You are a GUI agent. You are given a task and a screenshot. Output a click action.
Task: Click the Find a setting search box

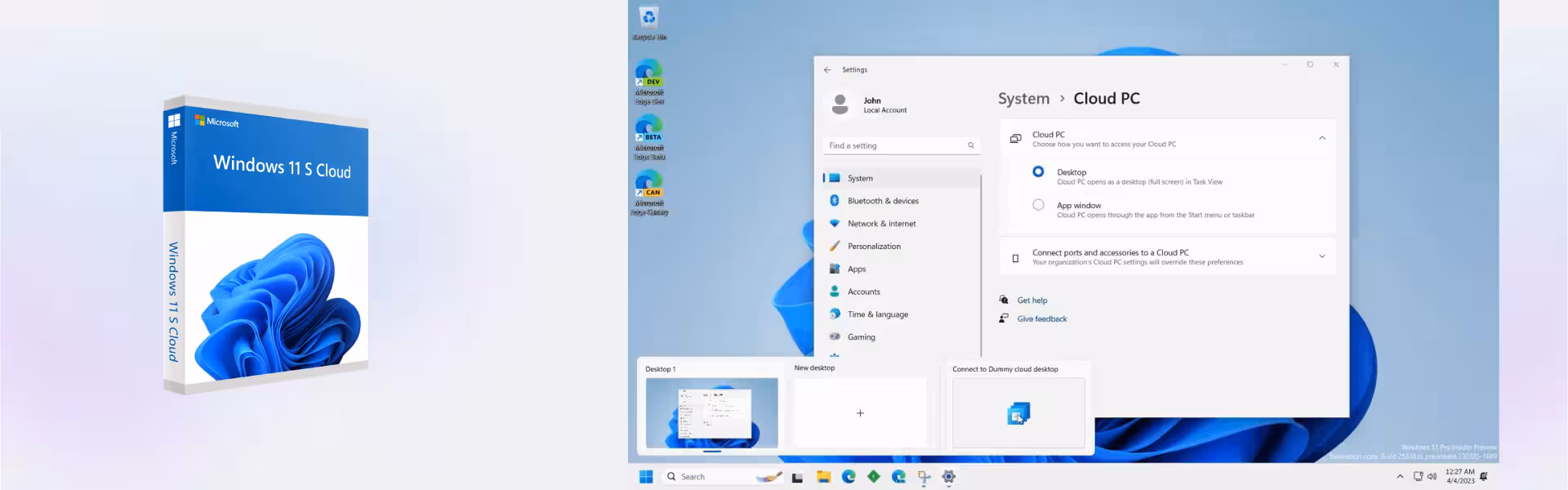tap(902, 145)
